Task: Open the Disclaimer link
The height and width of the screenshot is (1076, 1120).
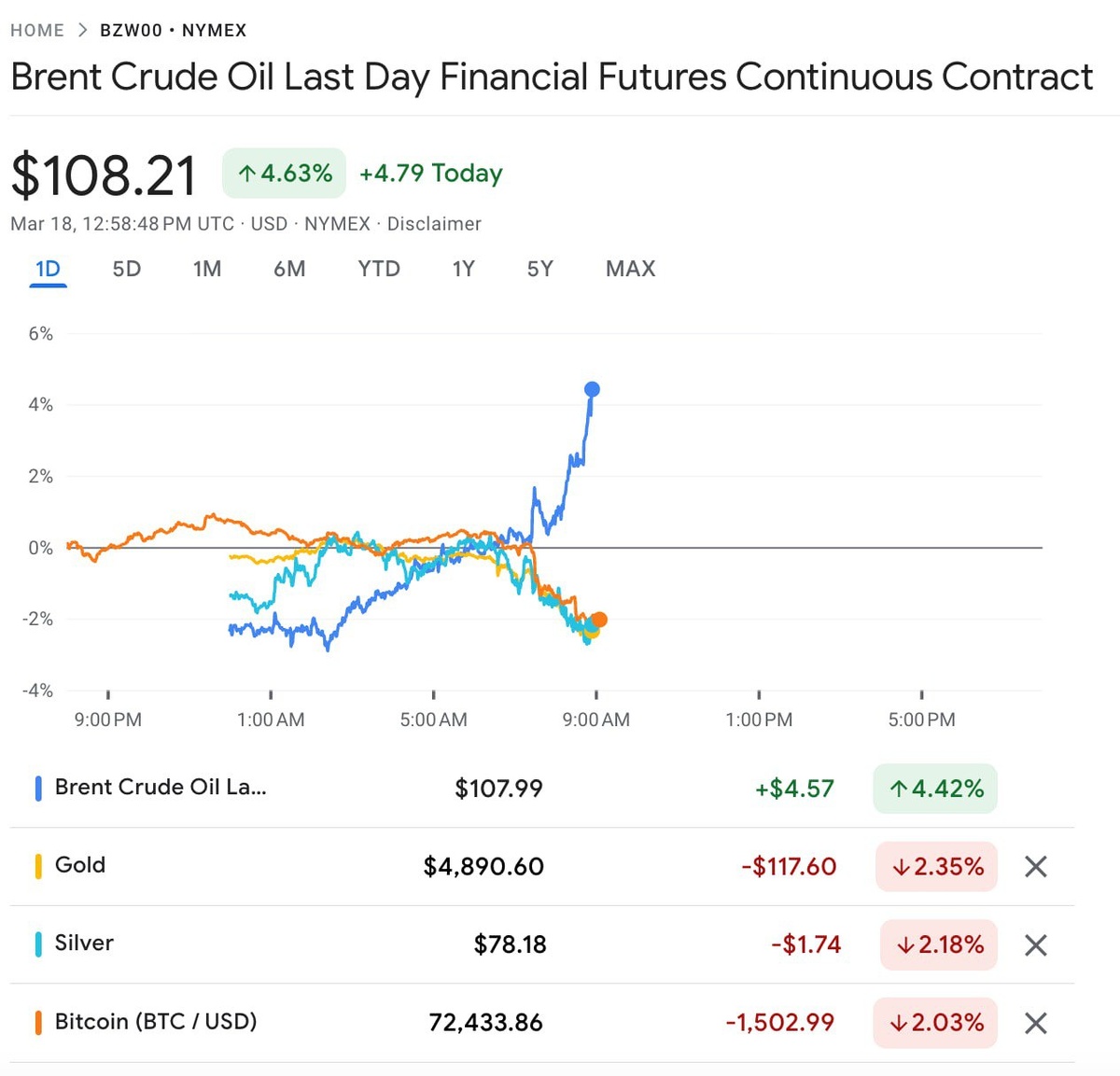Action: click(434, 224)
